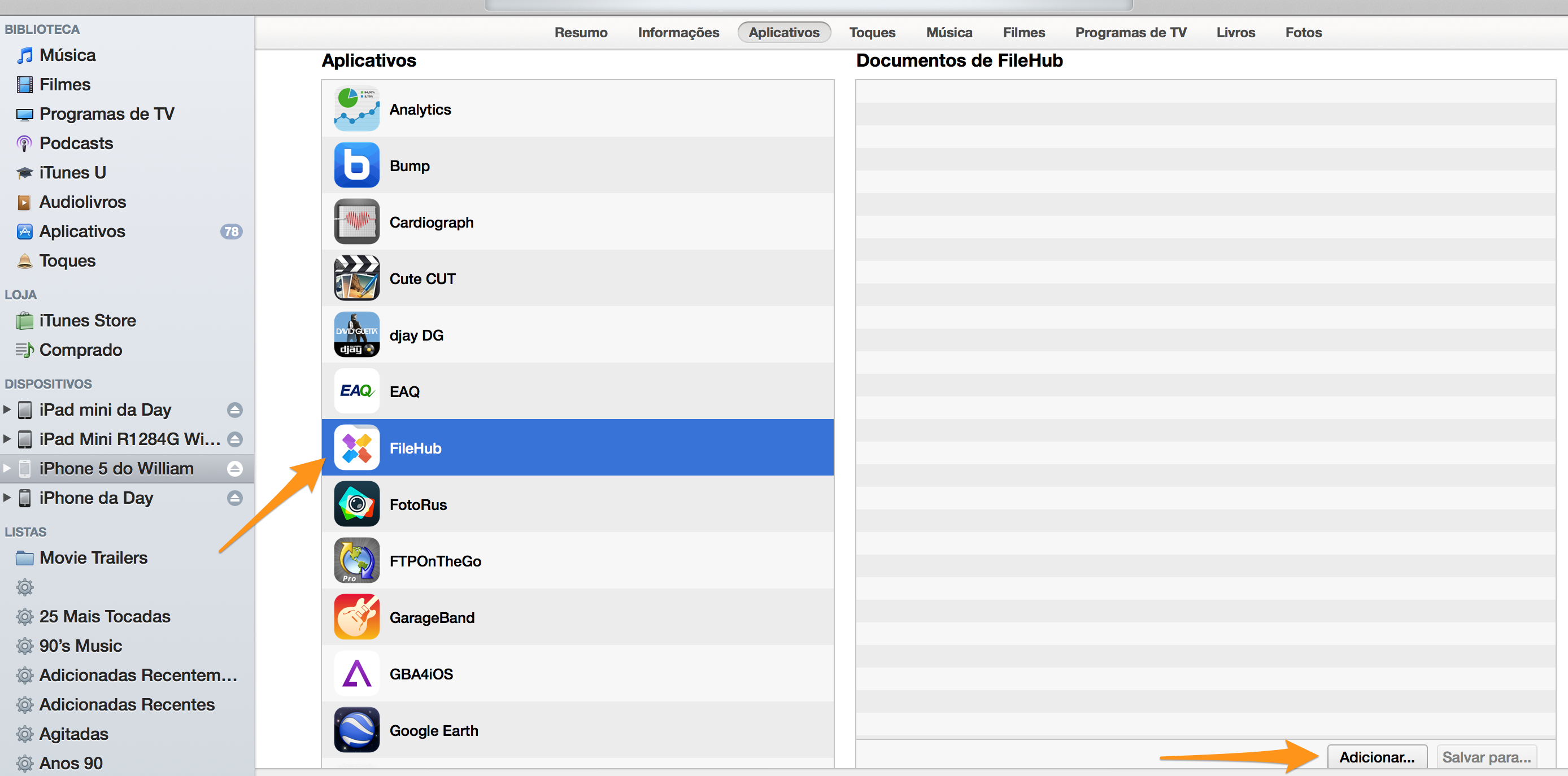Open the Adicionadas Recentes playlist

coord(127,704)
